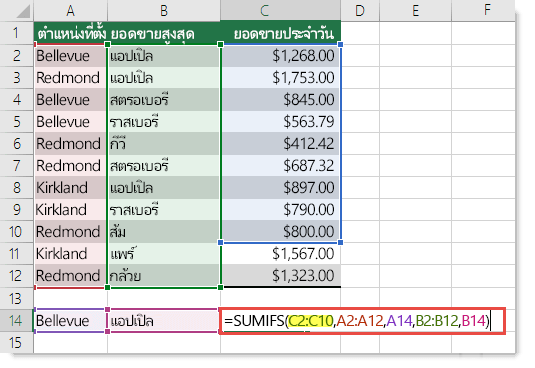Select column C header
535x368 pixels.
tap(280, 11)
